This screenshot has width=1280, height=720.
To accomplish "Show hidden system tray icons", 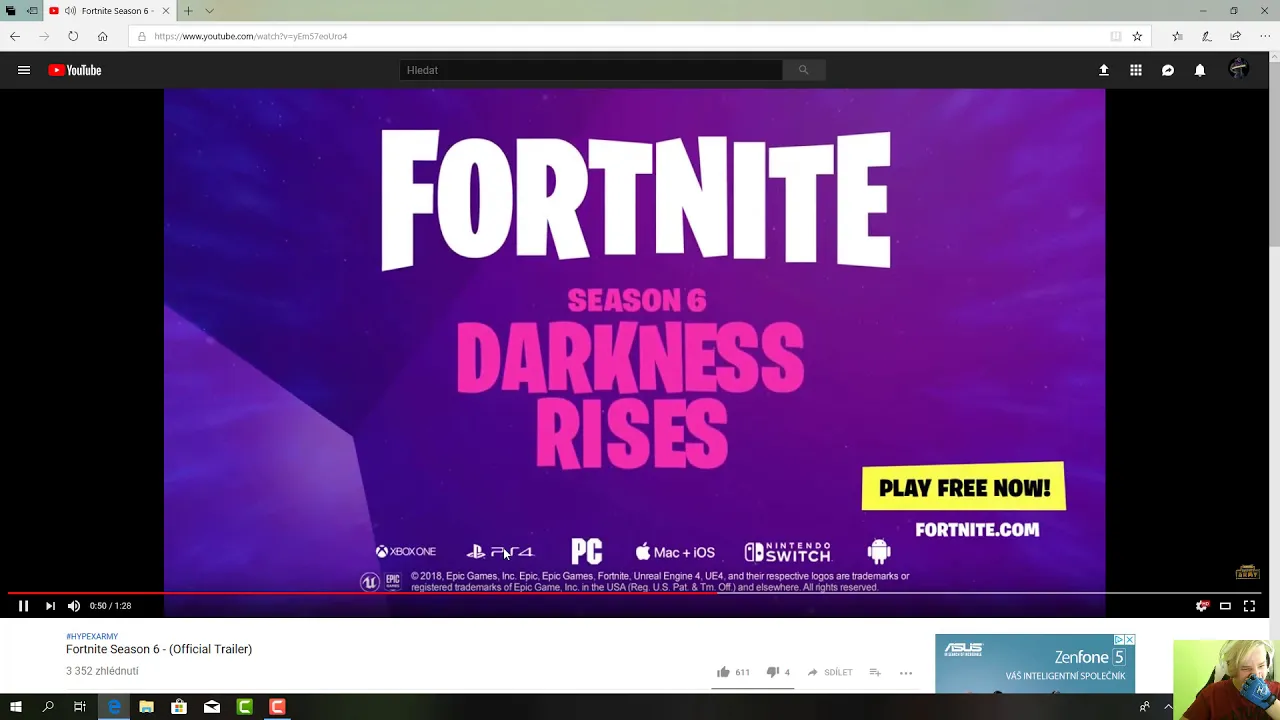I will pyautogui.click(x=1168, y=707).
